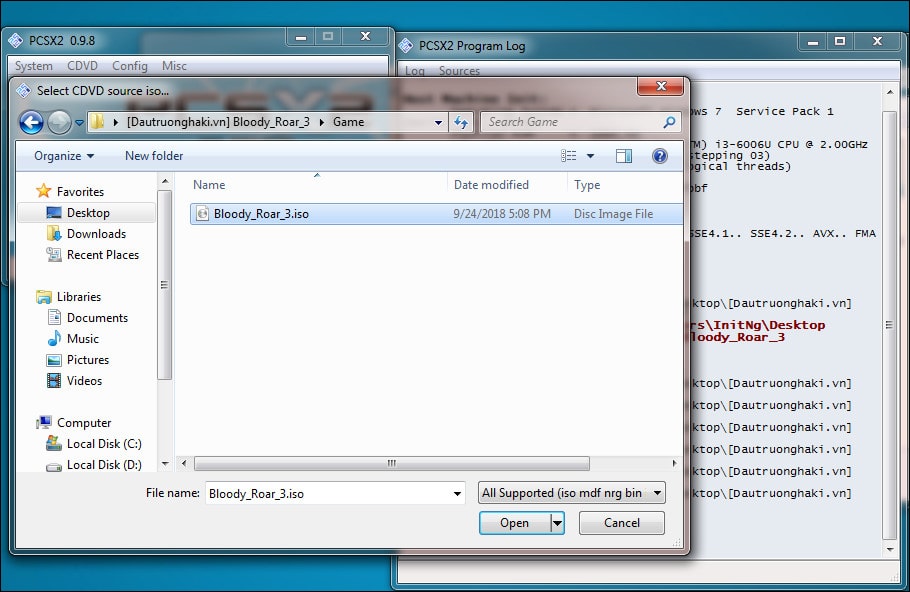Expand the File name history dropdown
This screenshot has width=910, height=592.
[x=457, y=494]
